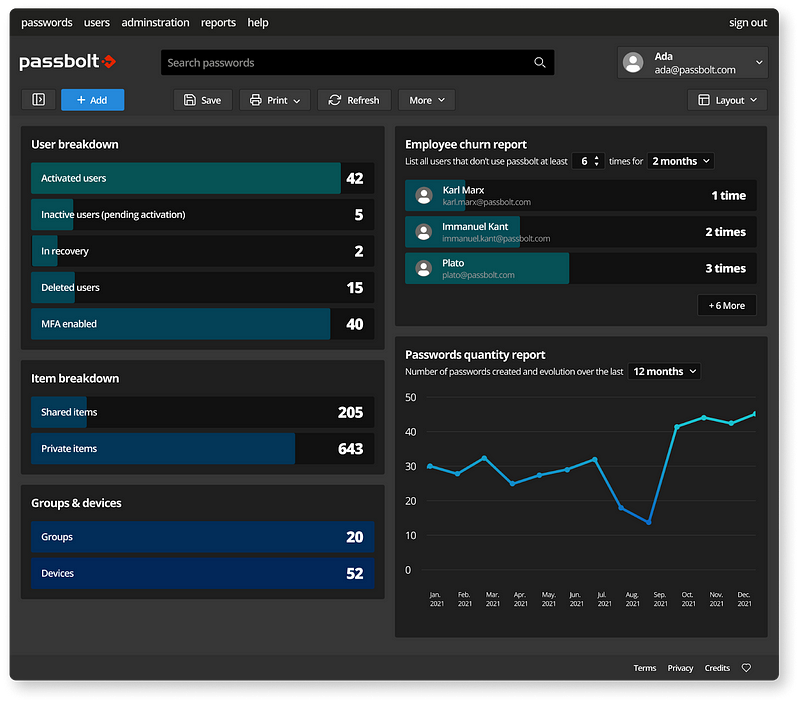Click the +6 More button
Image resolution: width=800 pixels, height=703 pixels.
727,305
